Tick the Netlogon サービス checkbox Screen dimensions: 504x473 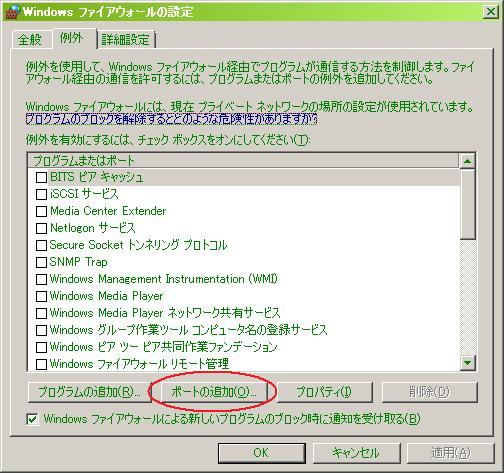click(41, 228)
